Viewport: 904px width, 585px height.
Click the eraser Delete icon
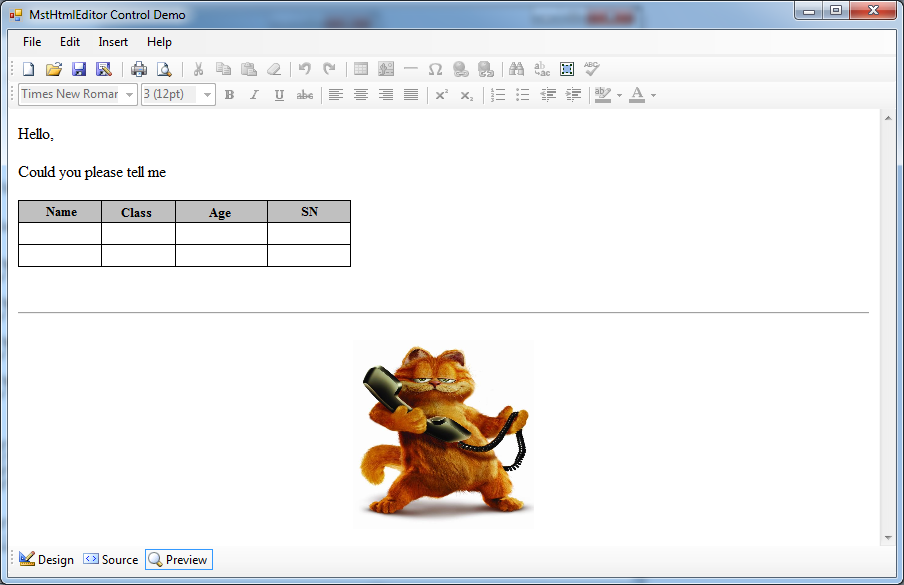click(274, 69)
